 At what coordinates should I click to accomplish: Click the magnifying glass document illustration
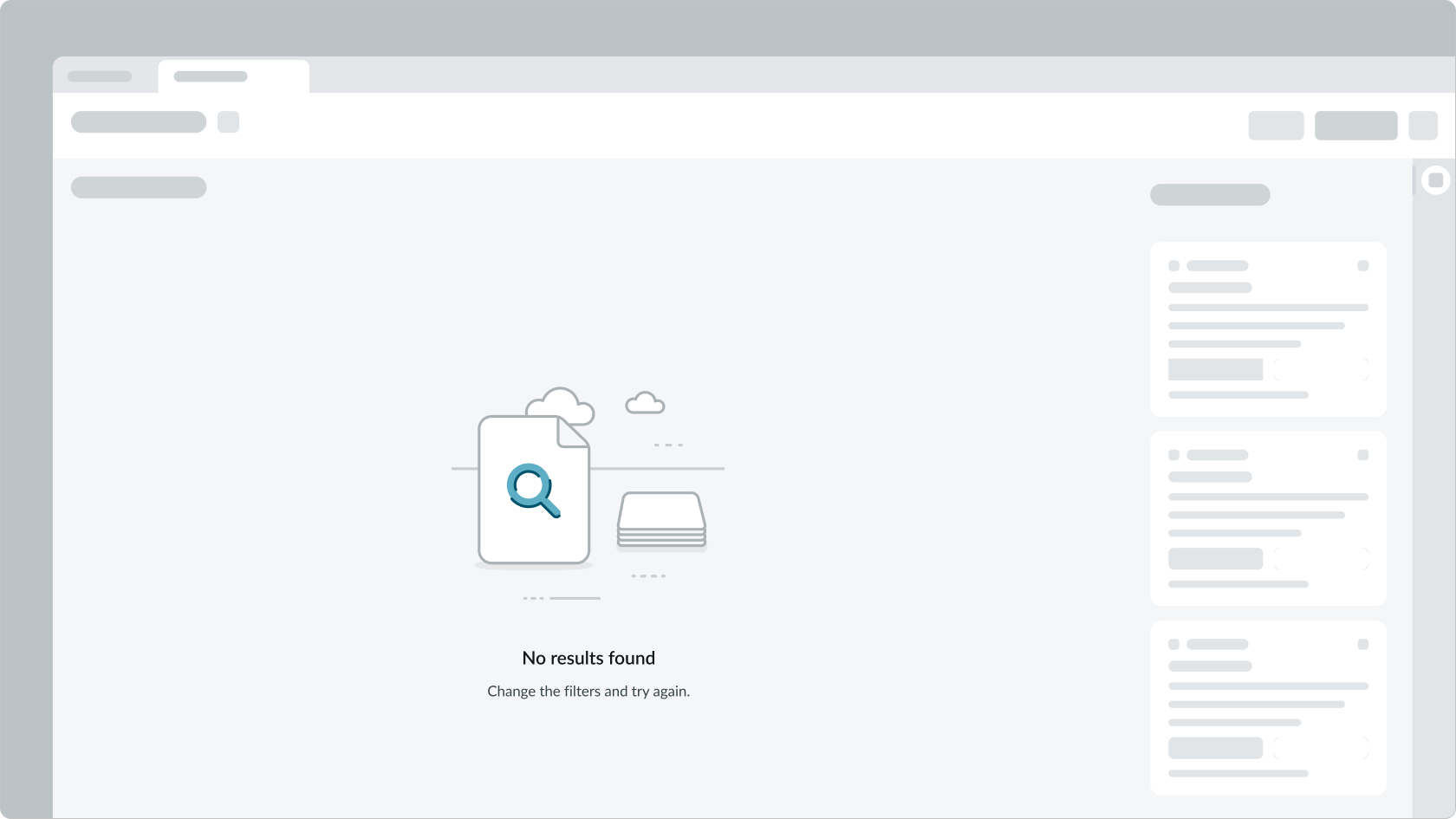coord(534,490)
